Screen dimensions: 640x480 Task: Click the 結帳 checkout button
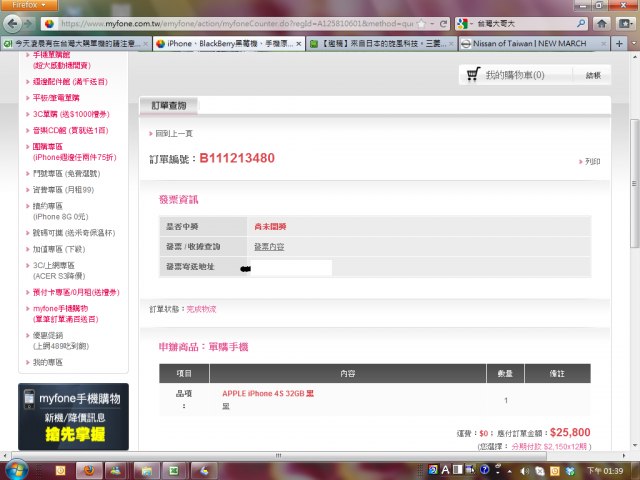click(593, 75)
